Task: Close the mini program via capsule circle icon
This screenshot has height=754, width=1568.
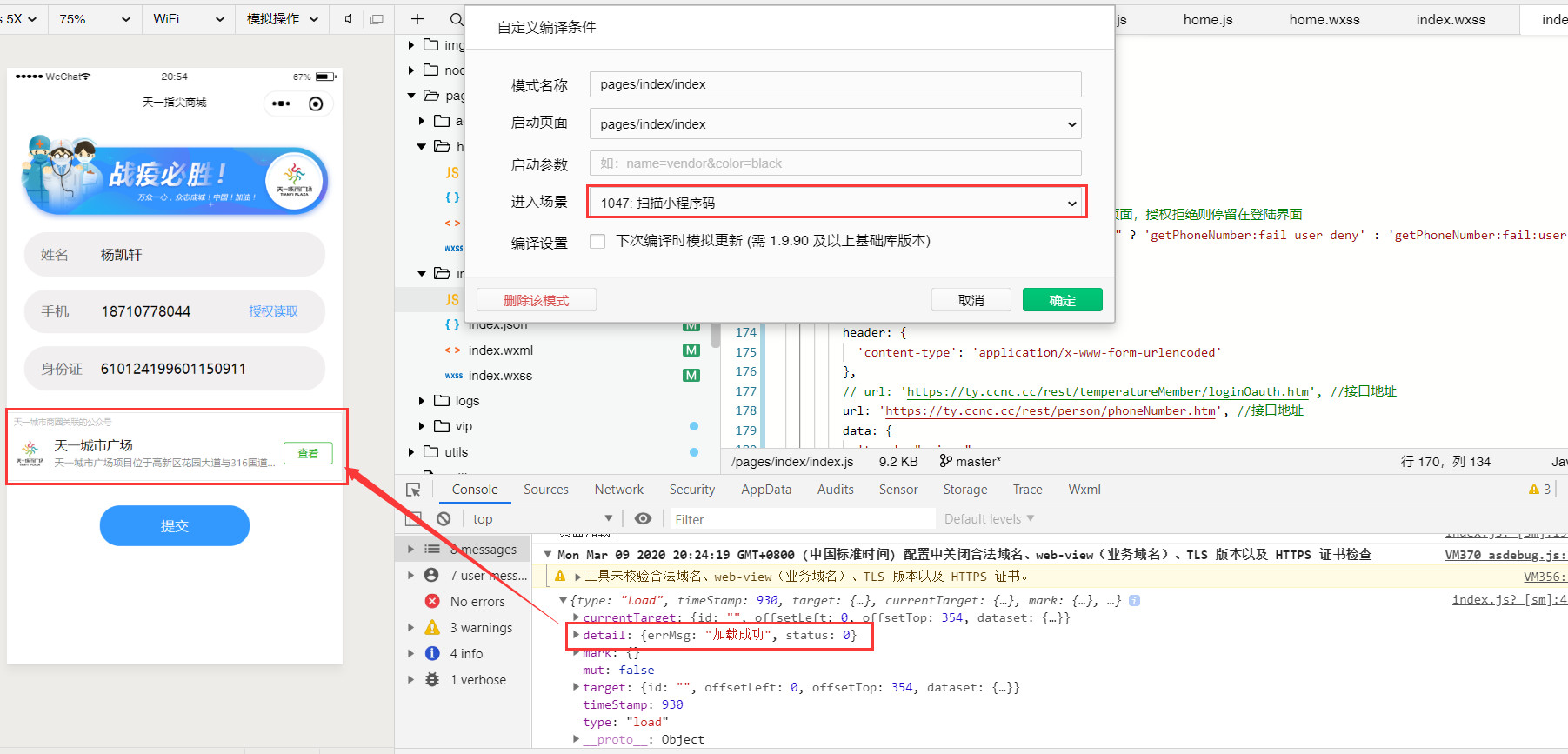Action: pos(316,103)
